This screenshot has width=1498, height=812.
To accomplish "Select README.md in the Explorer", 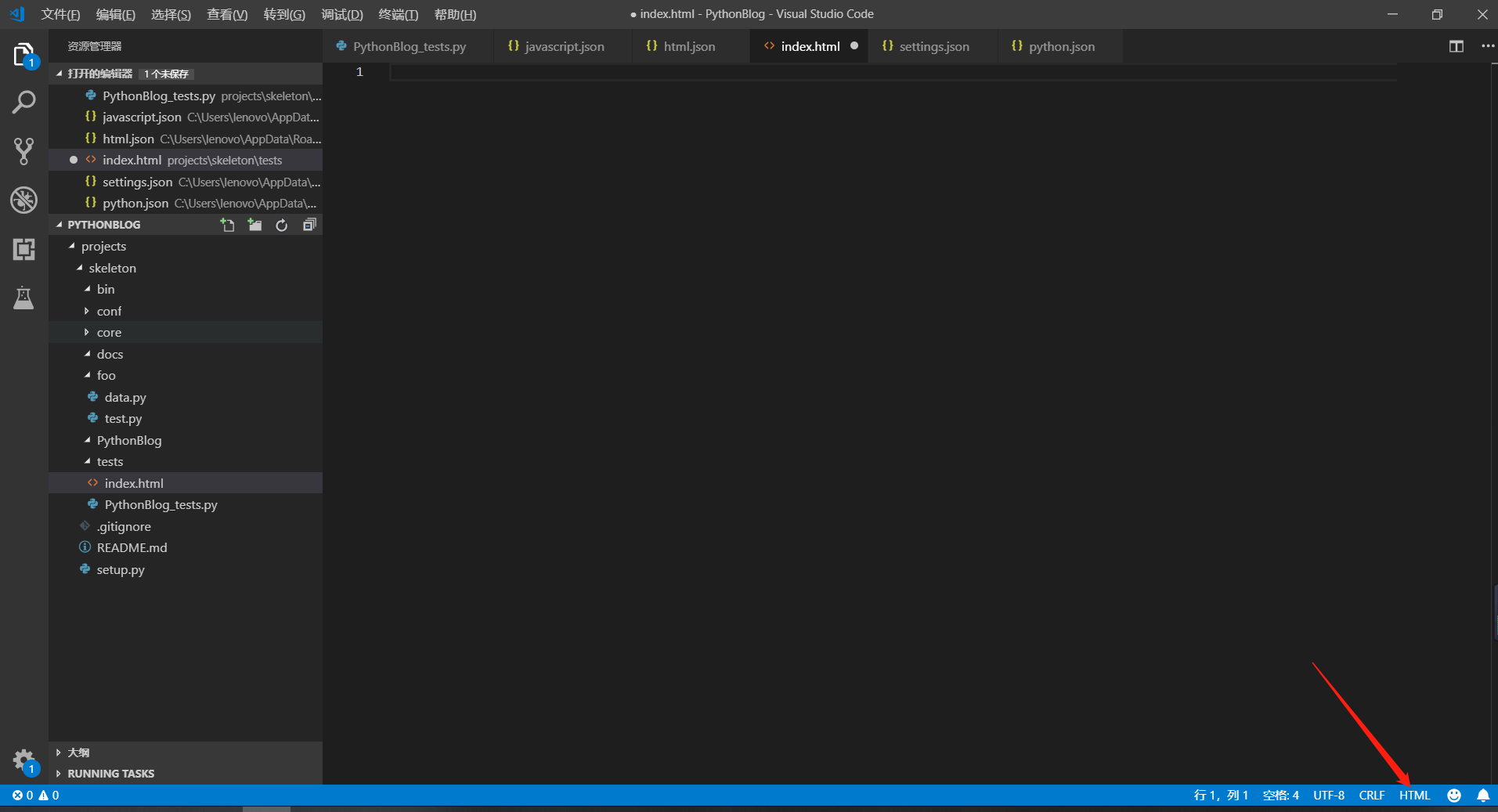I will tap(132, 547).
